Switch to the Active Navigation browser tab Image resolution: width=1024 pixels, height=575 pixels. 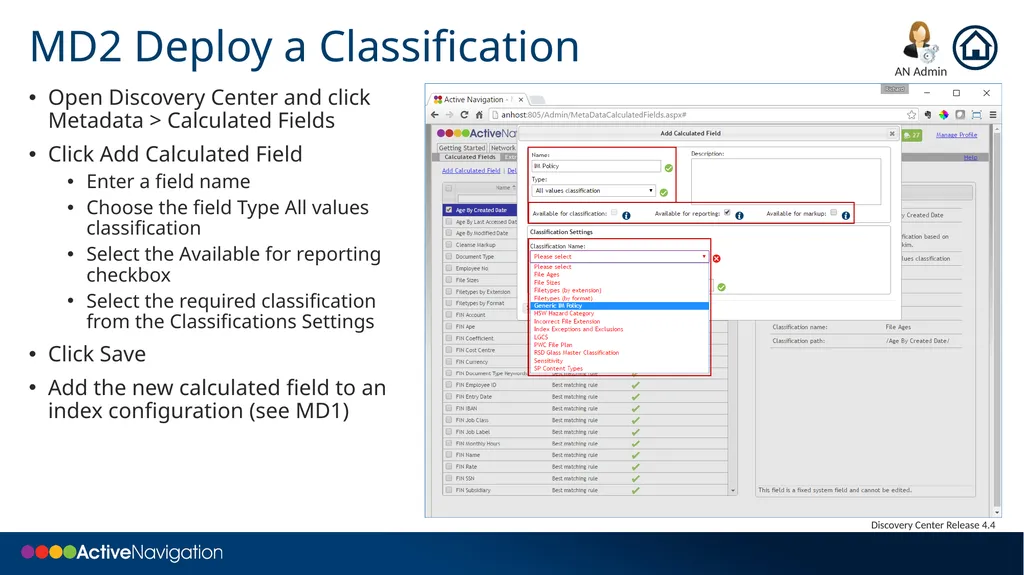(x=477, y=99)
